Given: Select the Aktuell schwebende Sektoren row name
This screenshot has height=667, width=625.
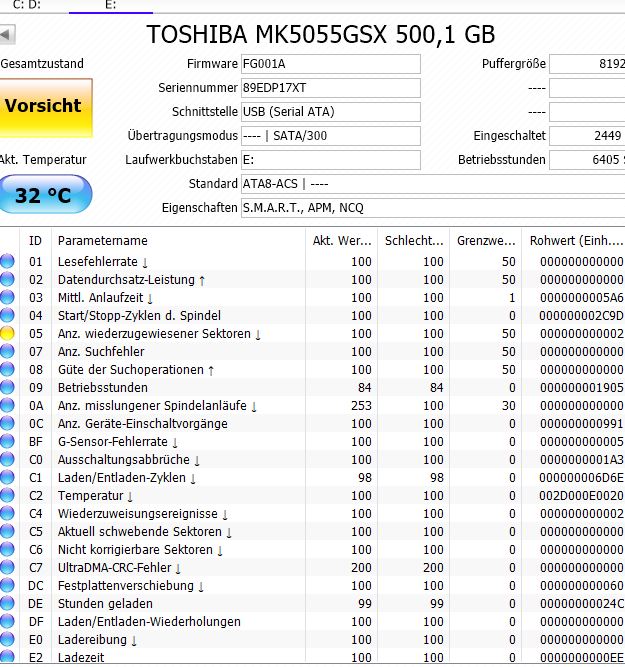Looking at the screenshot, I should tap(145, 531).
